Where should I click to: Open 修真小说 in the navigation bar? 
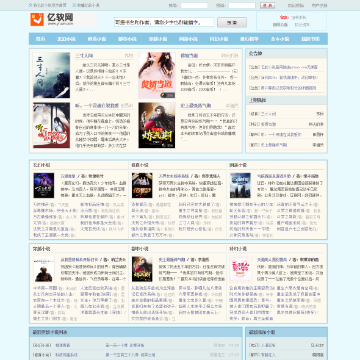click(x=97, y=39)
